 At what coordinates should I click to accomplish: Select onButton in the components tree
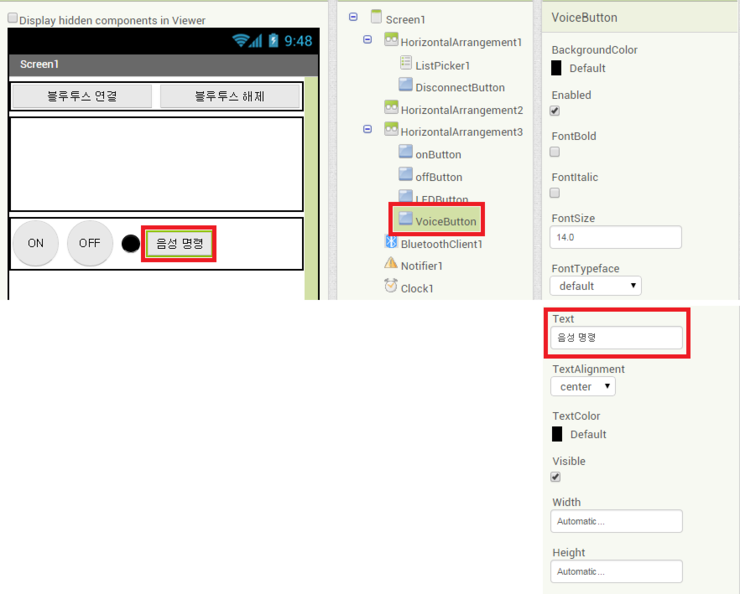click(x=438, y=154)
